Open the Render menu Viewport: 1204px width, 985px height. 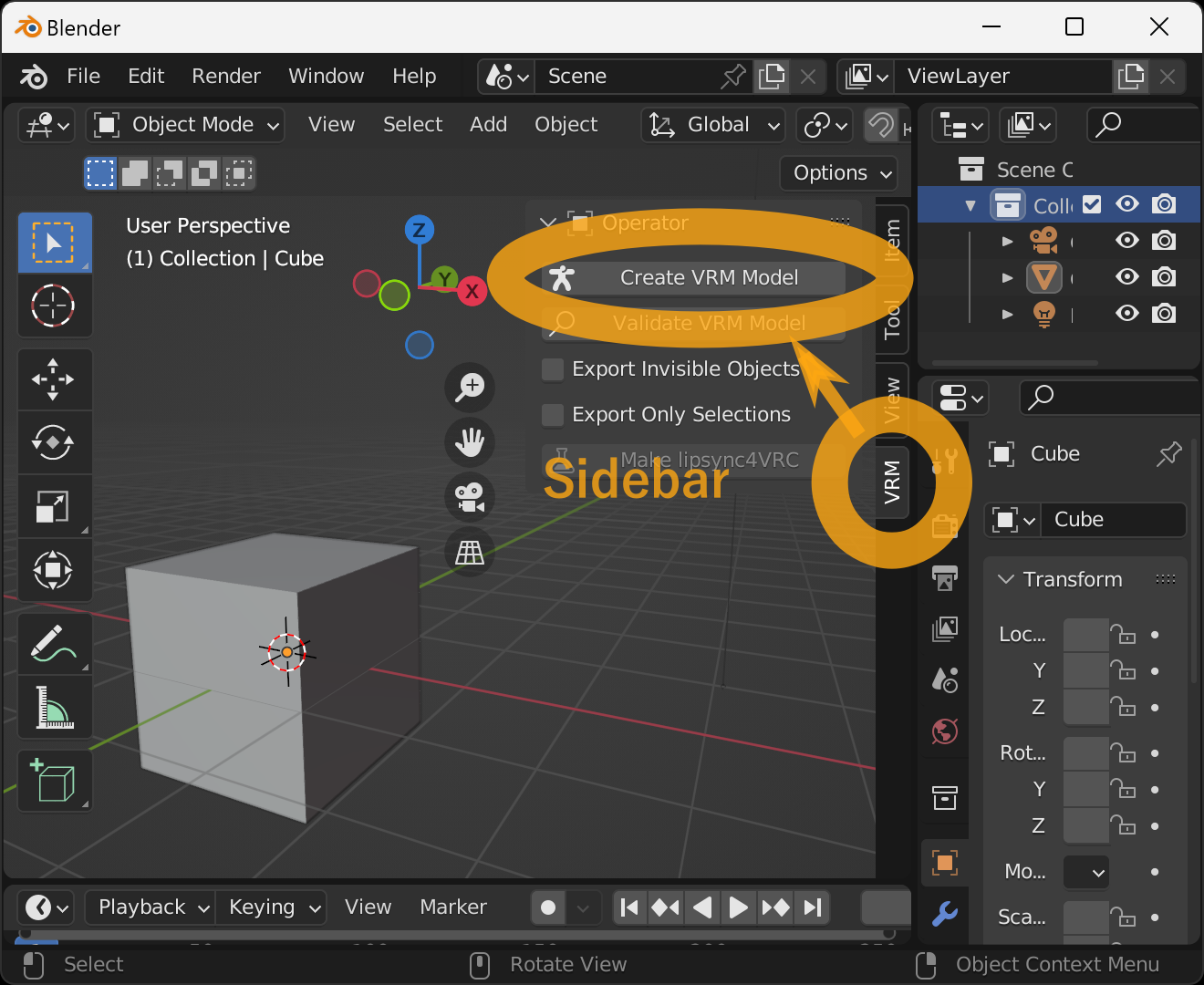226,77
